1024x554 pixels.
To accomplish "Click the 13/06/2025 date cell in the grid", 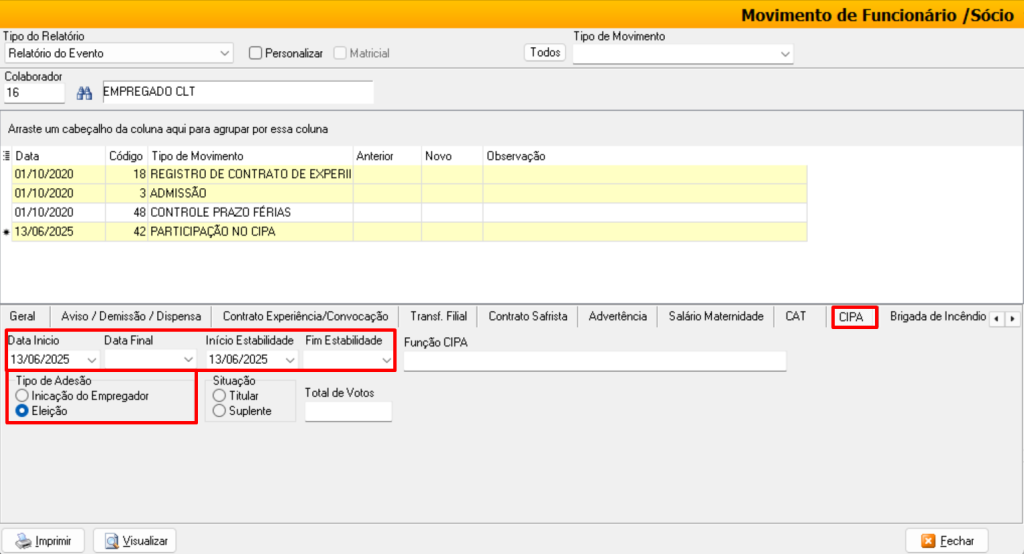I will [x=59, y=231].
